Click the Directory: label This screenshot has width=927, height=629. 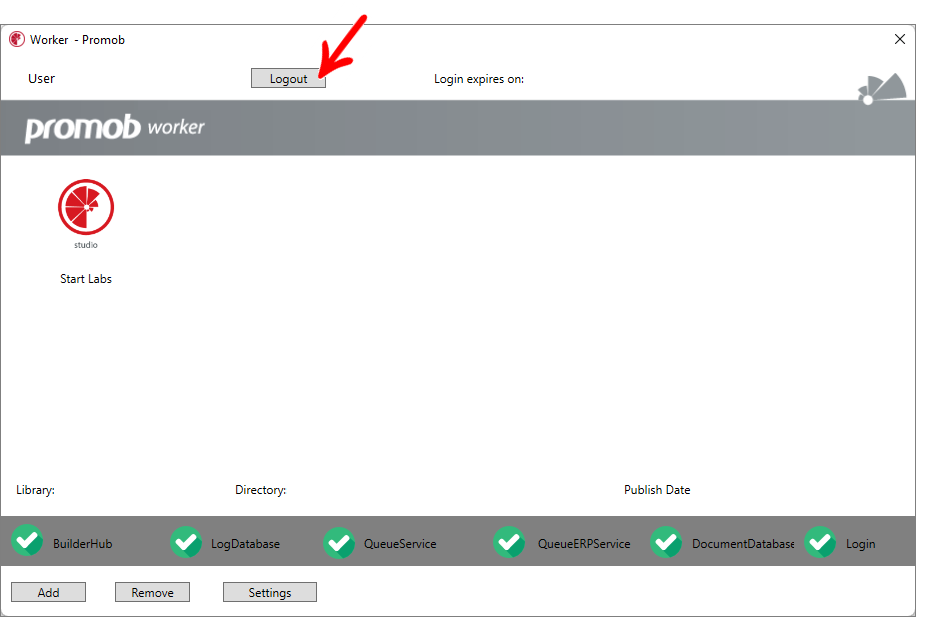point(261,490)
